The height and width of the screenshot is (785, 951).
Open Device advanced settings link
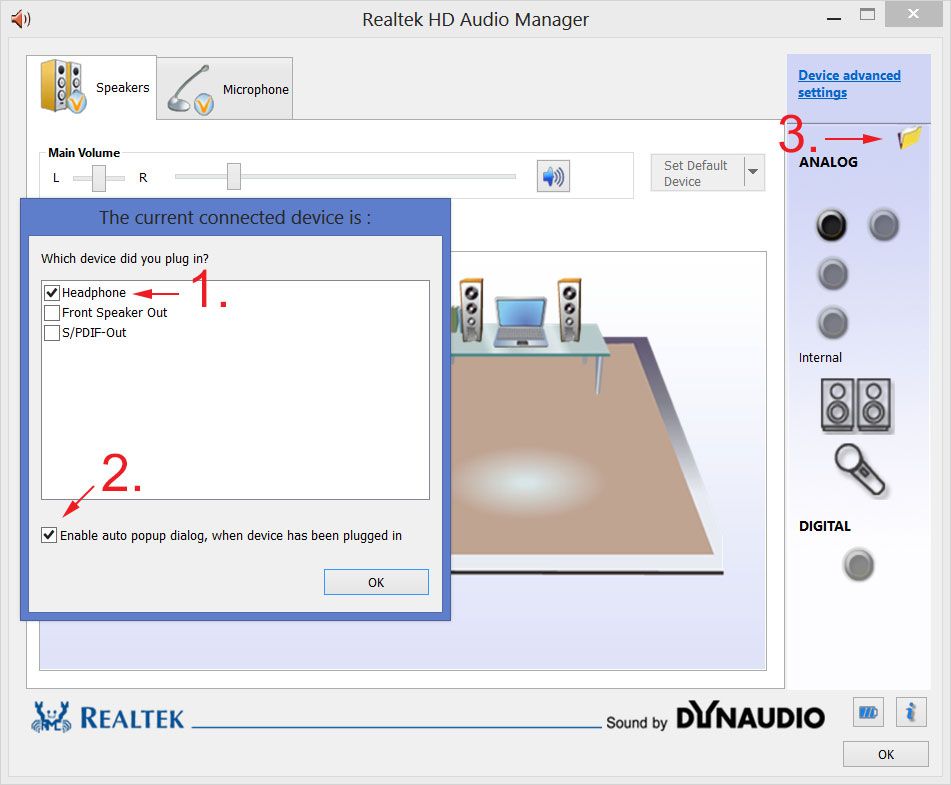click(848, 84)
